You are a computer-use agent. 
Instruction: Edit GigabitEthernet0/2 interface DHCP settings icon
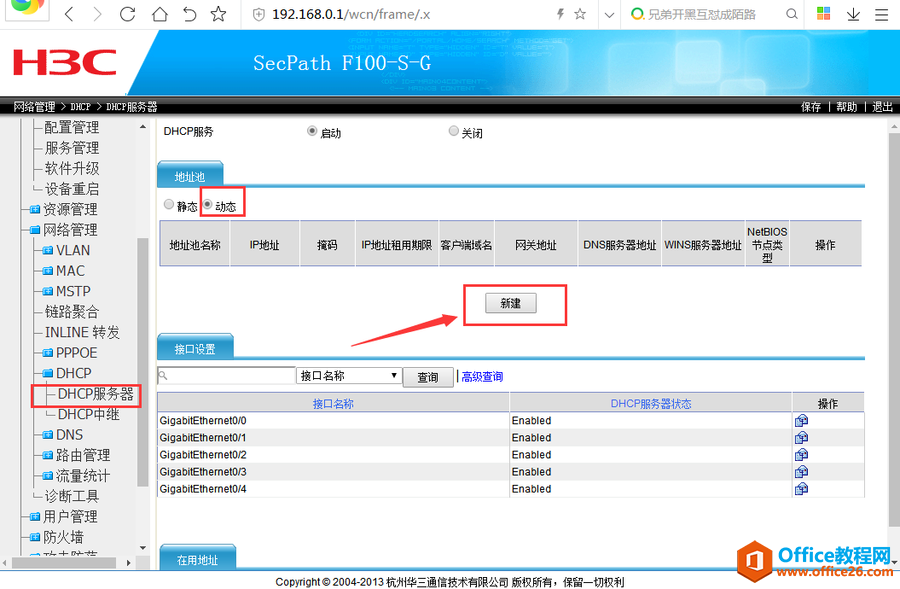click(x=801, y=455)
